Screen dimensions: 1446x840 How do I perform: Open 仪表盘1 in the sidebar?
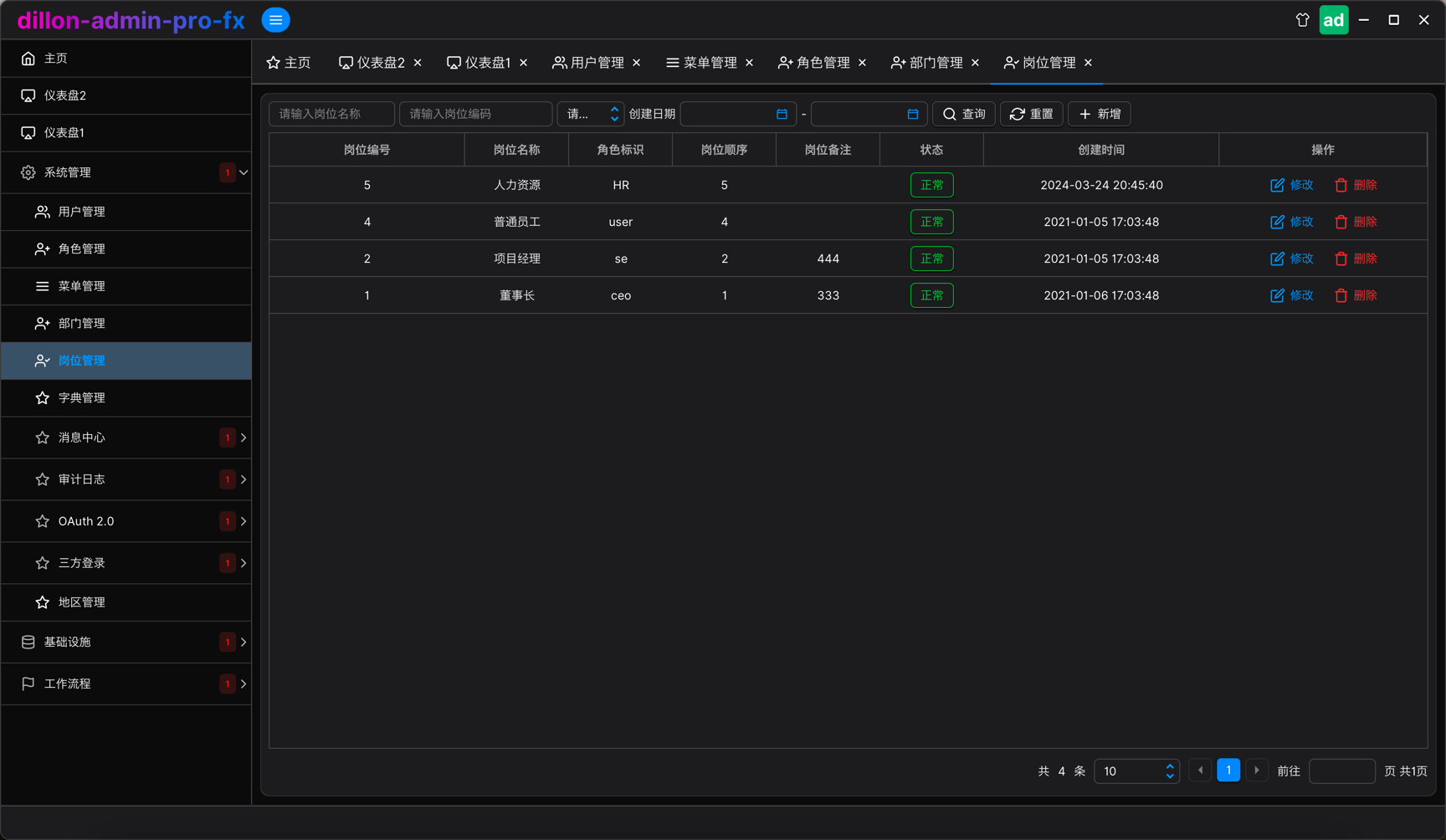[x=126, y=132]
